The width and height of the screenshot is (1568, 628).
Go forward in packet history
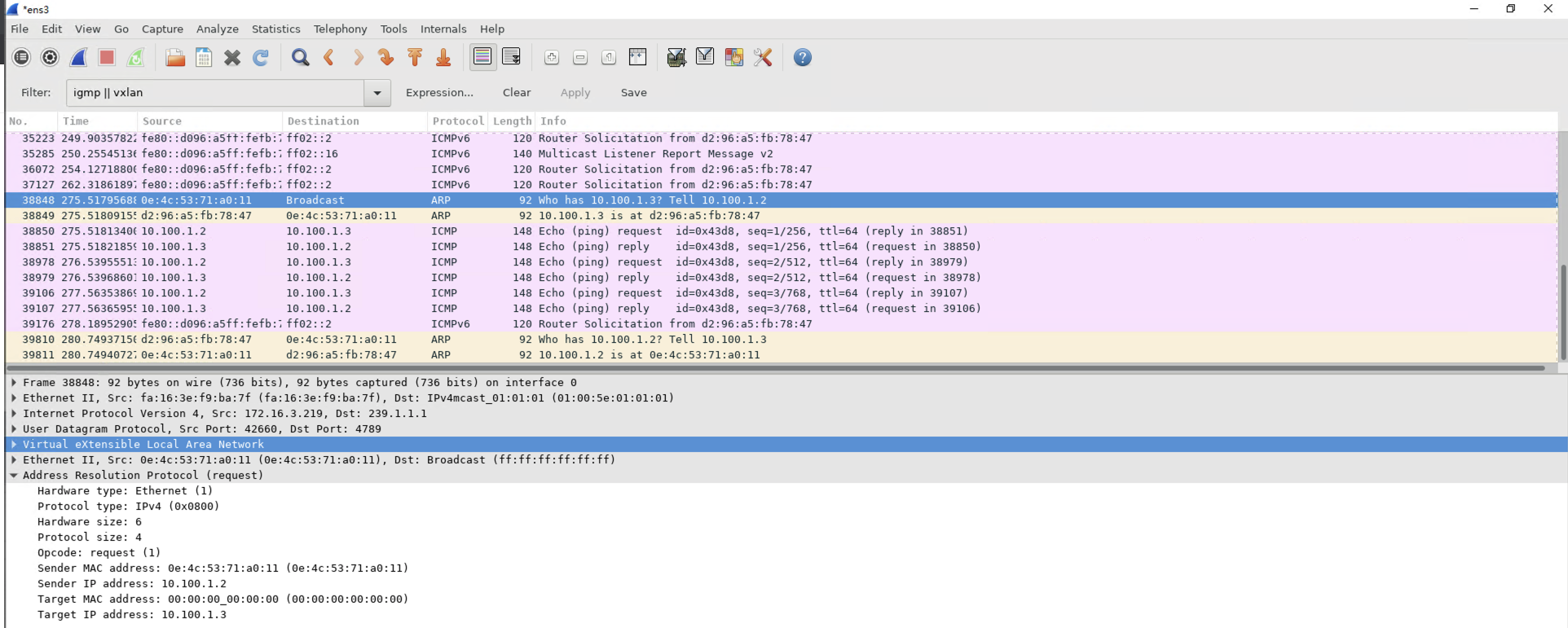click(358, 57)
